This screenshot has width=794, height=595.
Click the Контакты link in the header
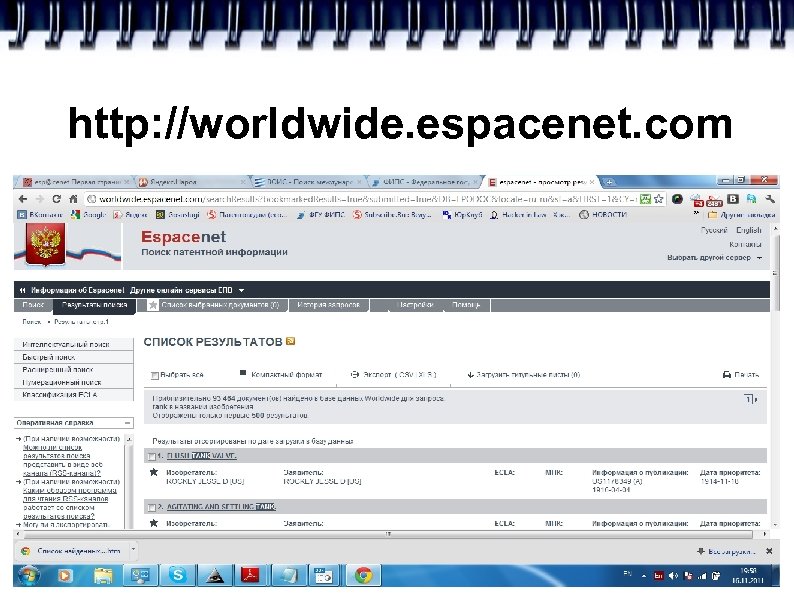click(x=745, y=244)
